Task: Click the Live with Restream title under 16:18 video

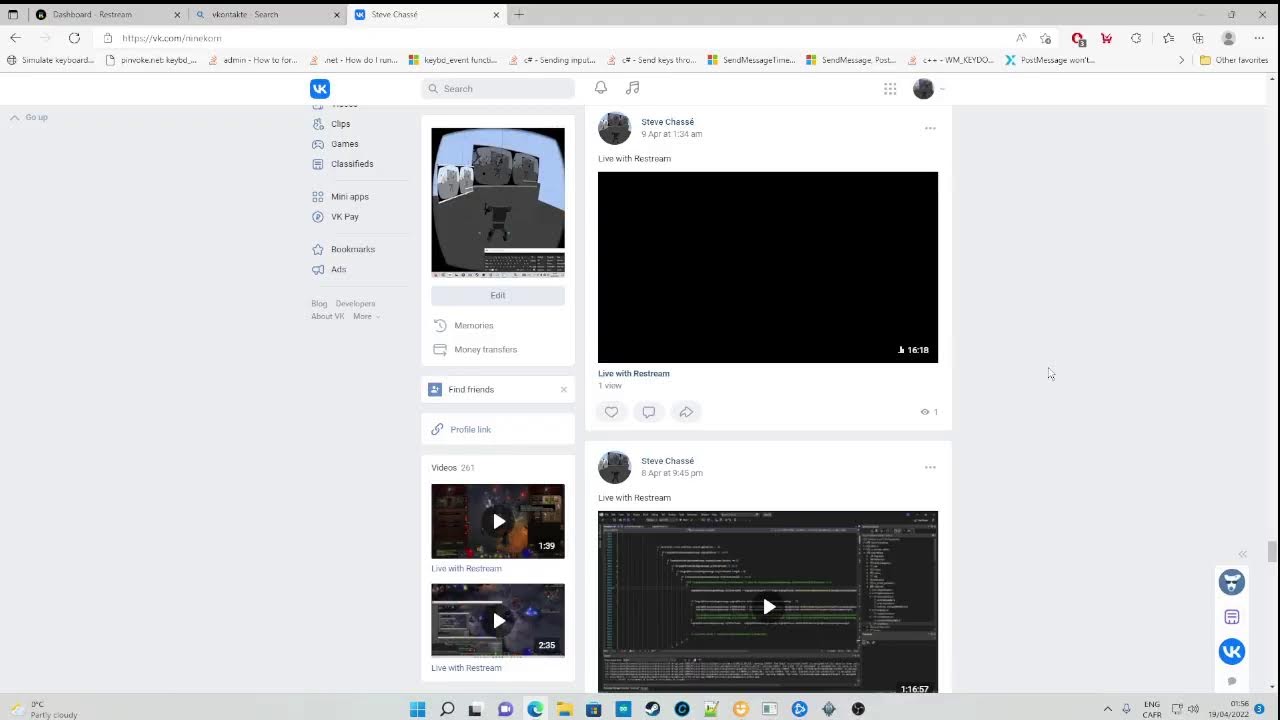Action: point(634,373)
